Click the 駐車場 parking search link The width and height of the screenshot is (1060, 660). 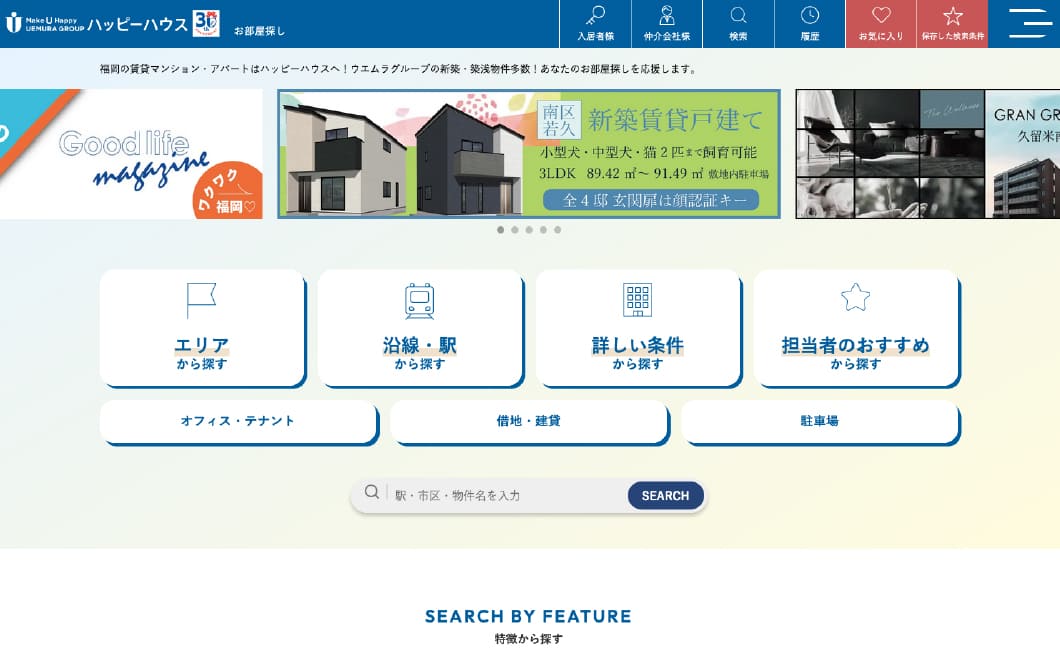820,421
